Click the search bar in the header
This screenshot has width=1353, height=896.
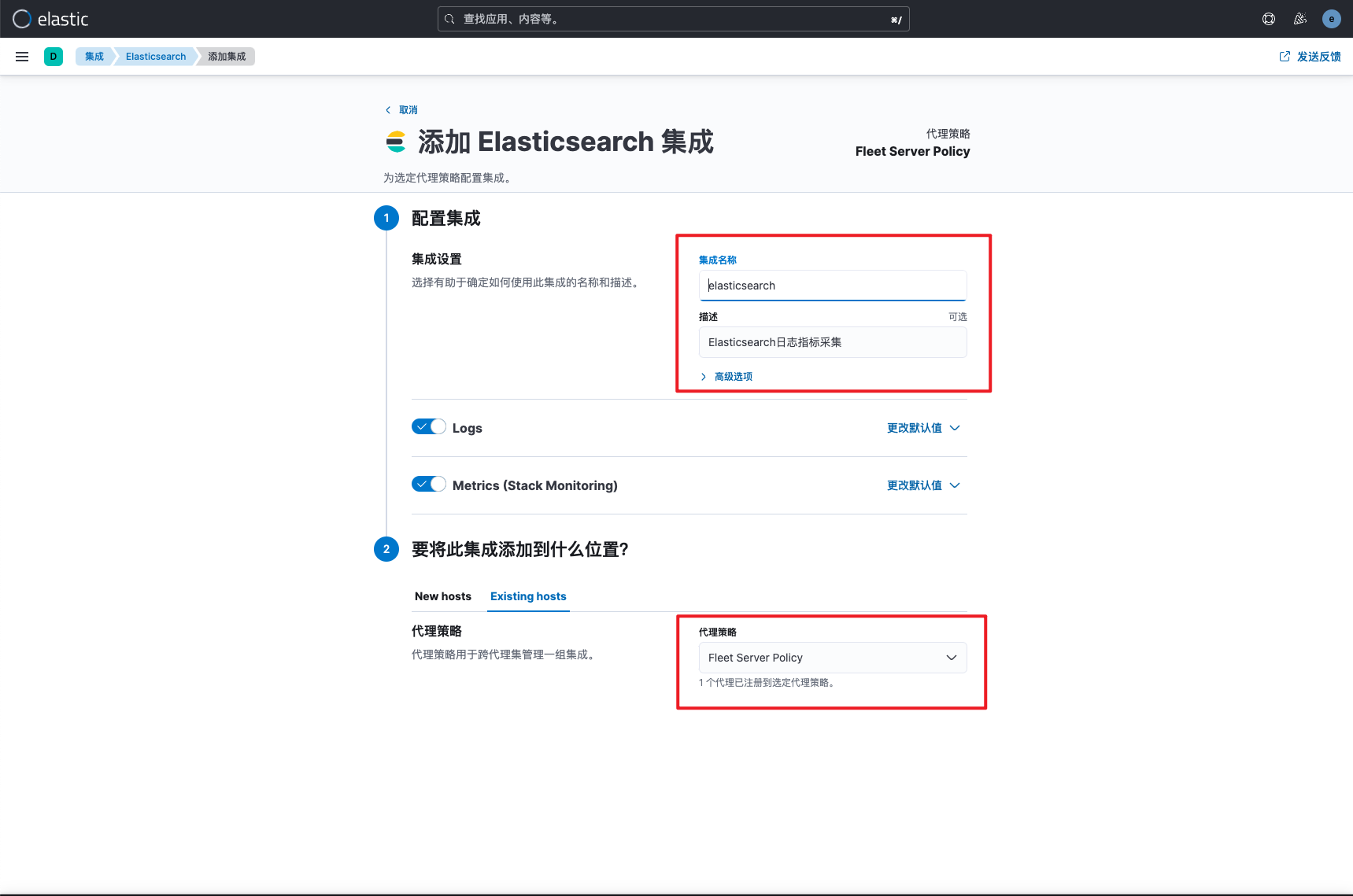tap(674, 19)
